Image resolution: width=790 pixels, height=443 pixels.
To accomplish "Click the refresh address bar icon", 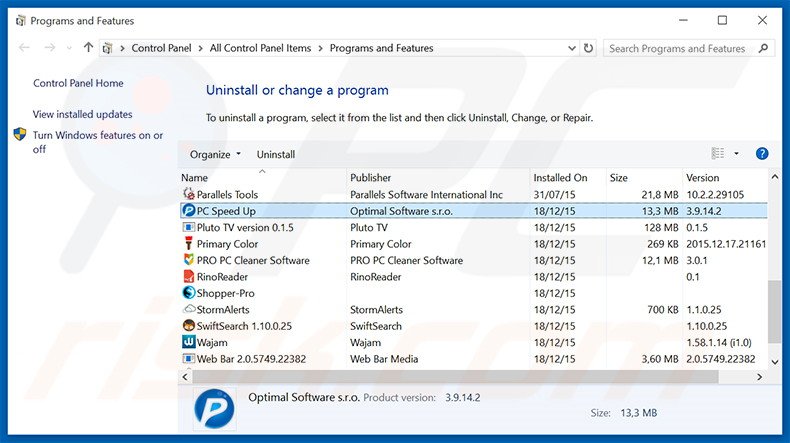I will pyautogui.click(x=588, y=48).
